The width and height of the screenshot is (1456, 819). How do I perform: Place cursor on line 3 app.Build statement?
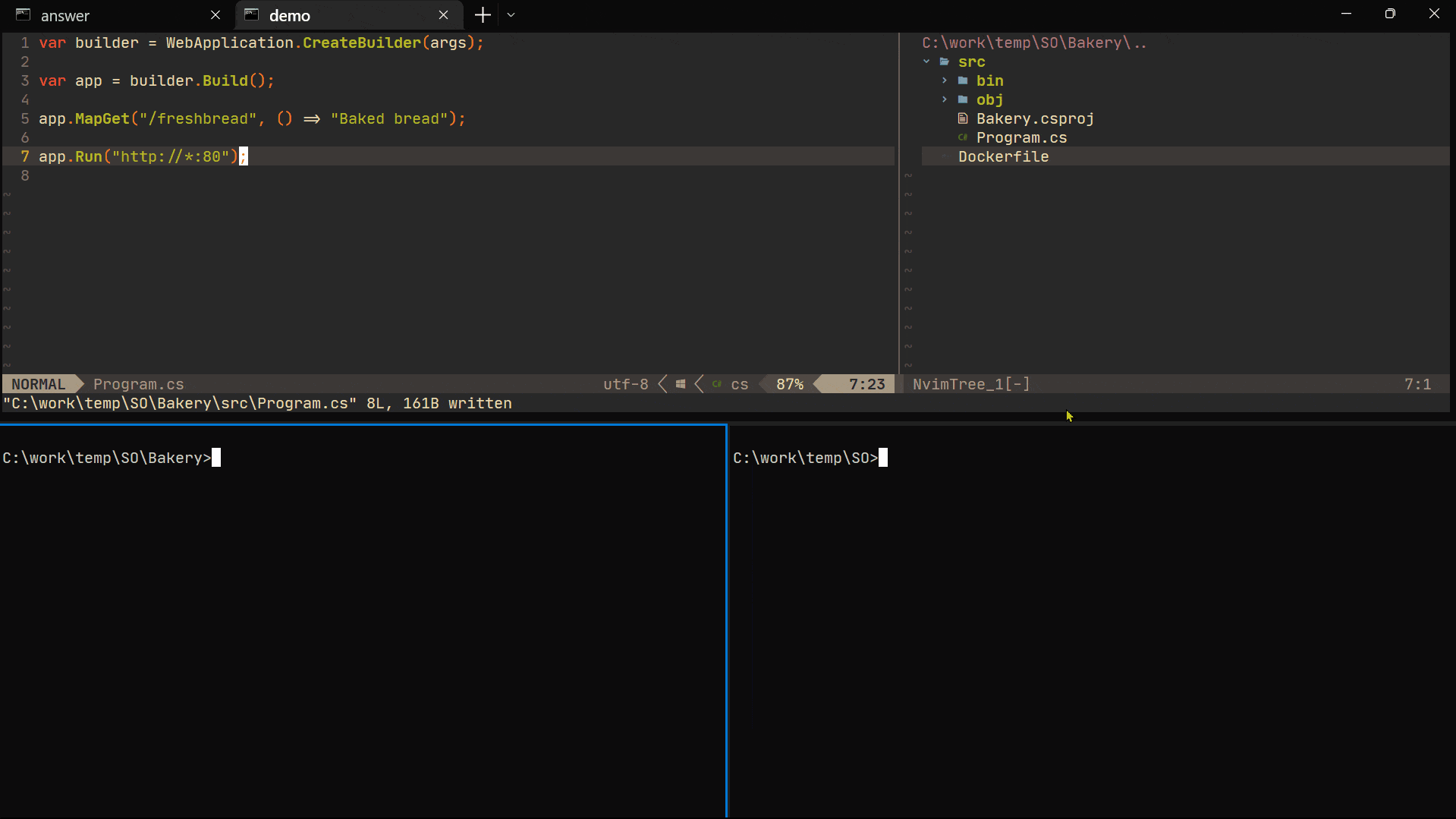coord(156,80)
